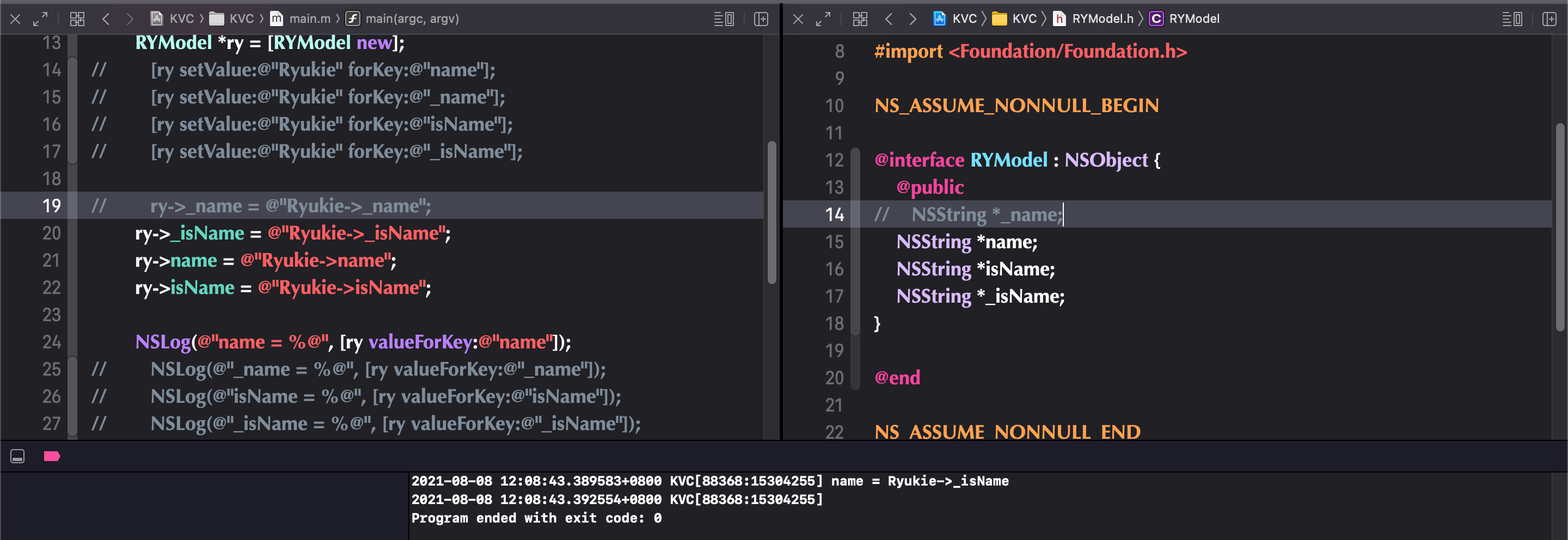Click NS_ASSUME_NONNULL_BEGIN macro
Image resolution: width=1568 pixels, height=540 pixels.
(x=1016, y=106)
